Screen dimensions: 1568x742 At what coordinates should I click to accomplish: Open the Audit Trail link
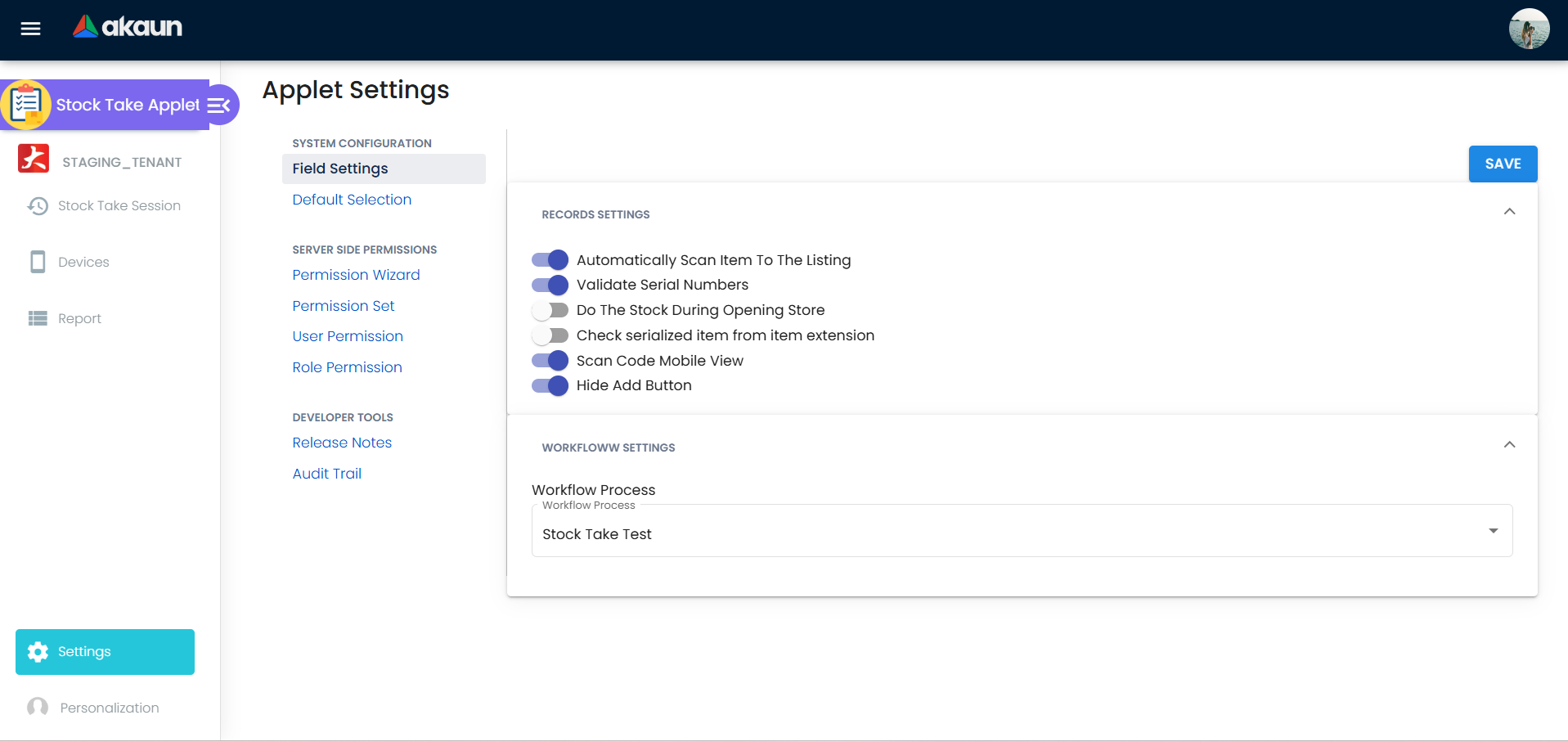[x=326, y=474]
